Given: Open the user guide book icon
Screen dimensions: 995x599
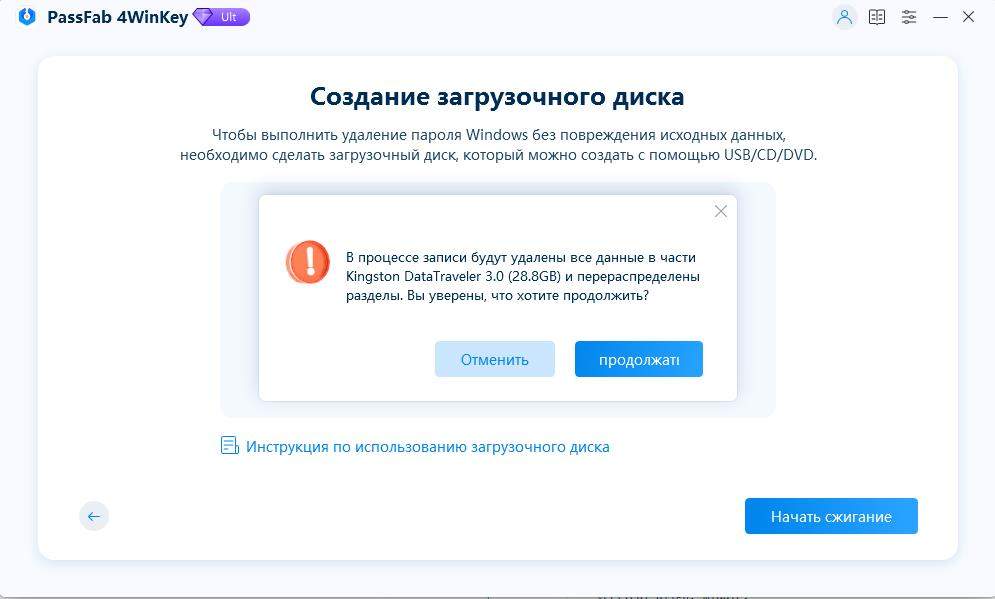Looking at the screenshot, I should pos(877,17).
